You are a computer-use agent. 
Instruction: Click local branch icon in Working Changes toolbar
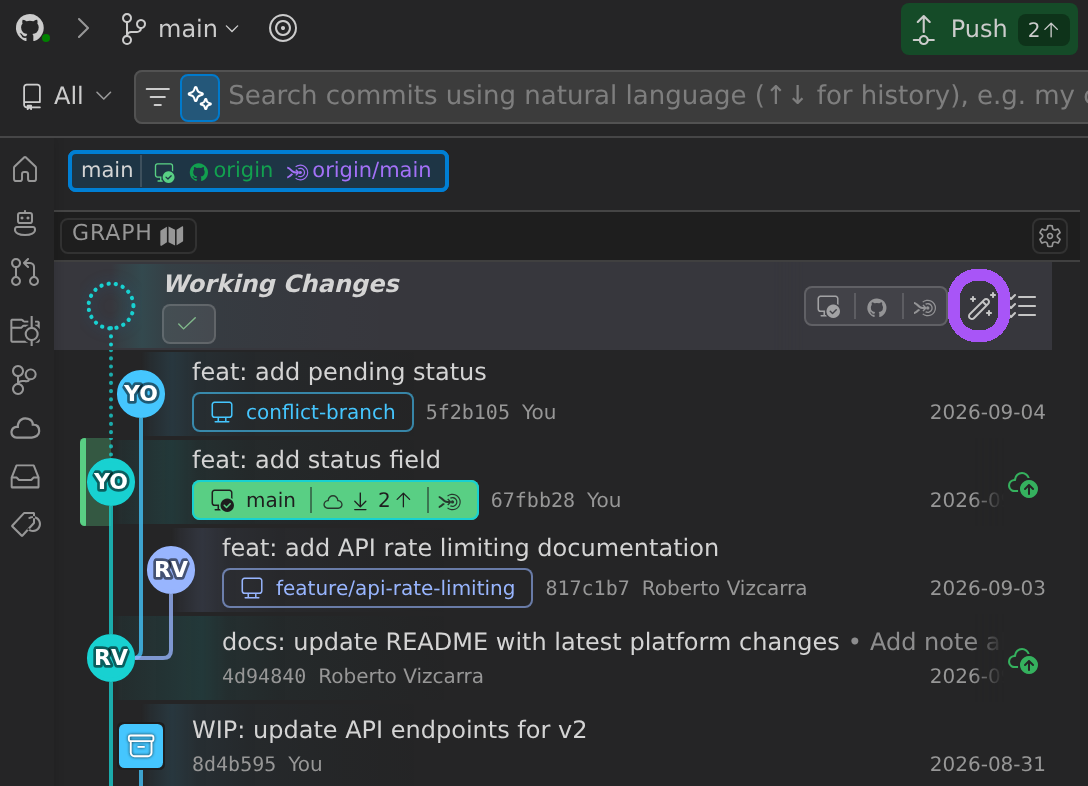point(828,307)
